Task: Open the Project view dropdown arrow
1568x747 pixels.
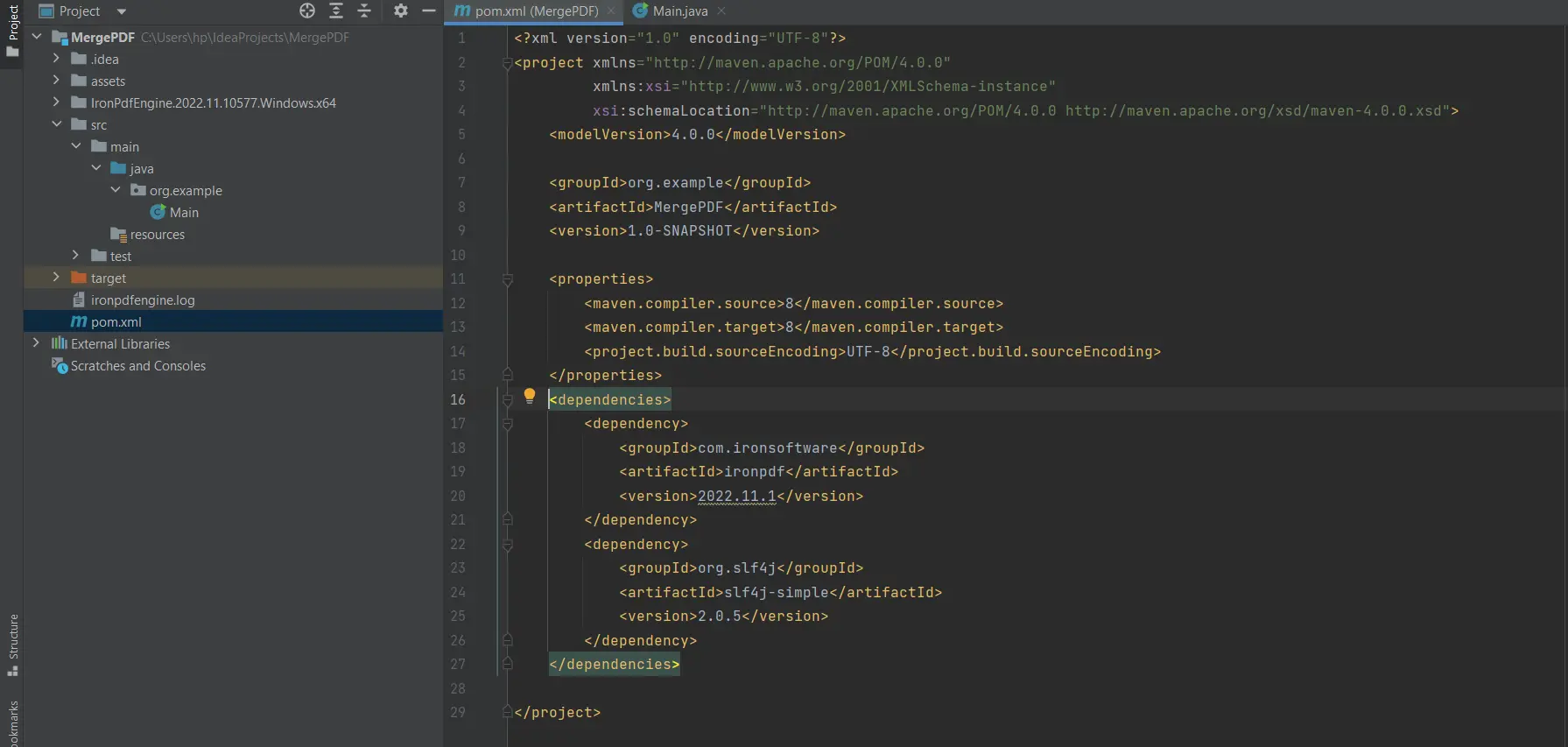Action: point(122,11)
